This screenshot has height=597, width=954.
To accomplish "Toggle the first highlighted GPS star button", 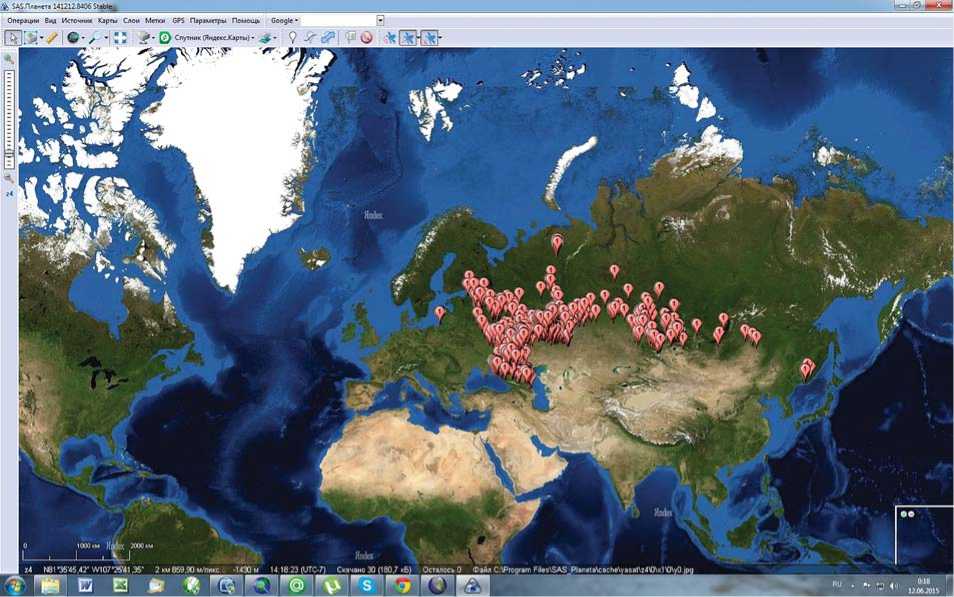I will (407, 37).
